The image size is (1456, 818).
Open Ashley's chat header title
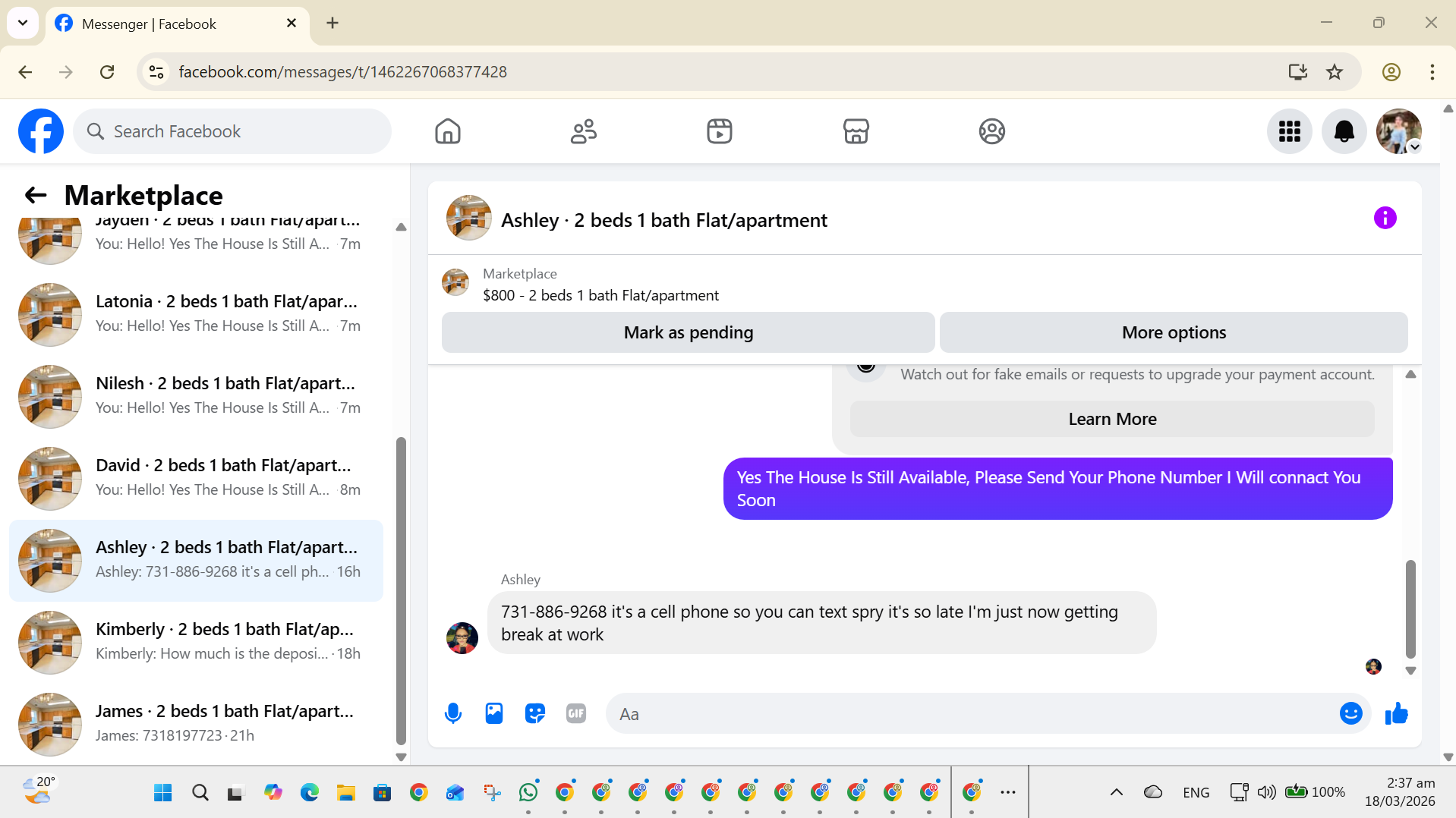[664, 220]
